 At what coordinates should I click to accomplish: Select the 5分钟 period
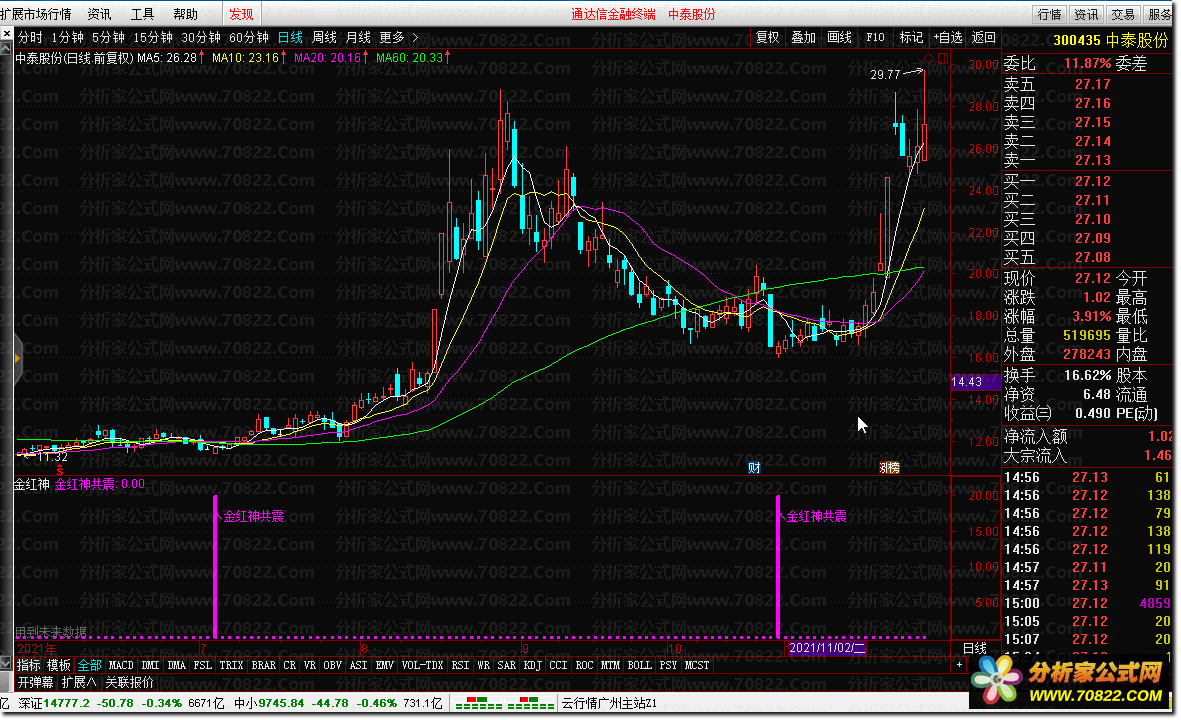[x=108, y=37]
